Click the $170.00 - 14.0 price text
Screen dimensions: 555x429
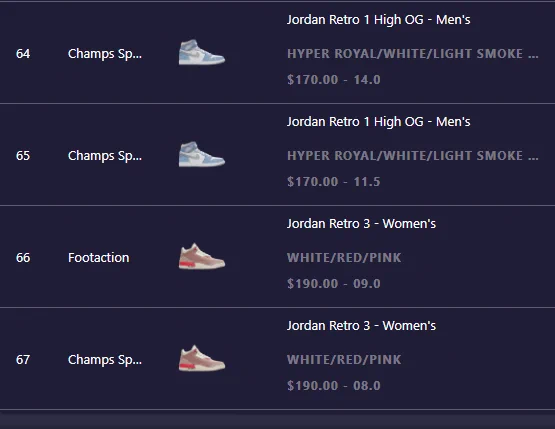[334, 80]
